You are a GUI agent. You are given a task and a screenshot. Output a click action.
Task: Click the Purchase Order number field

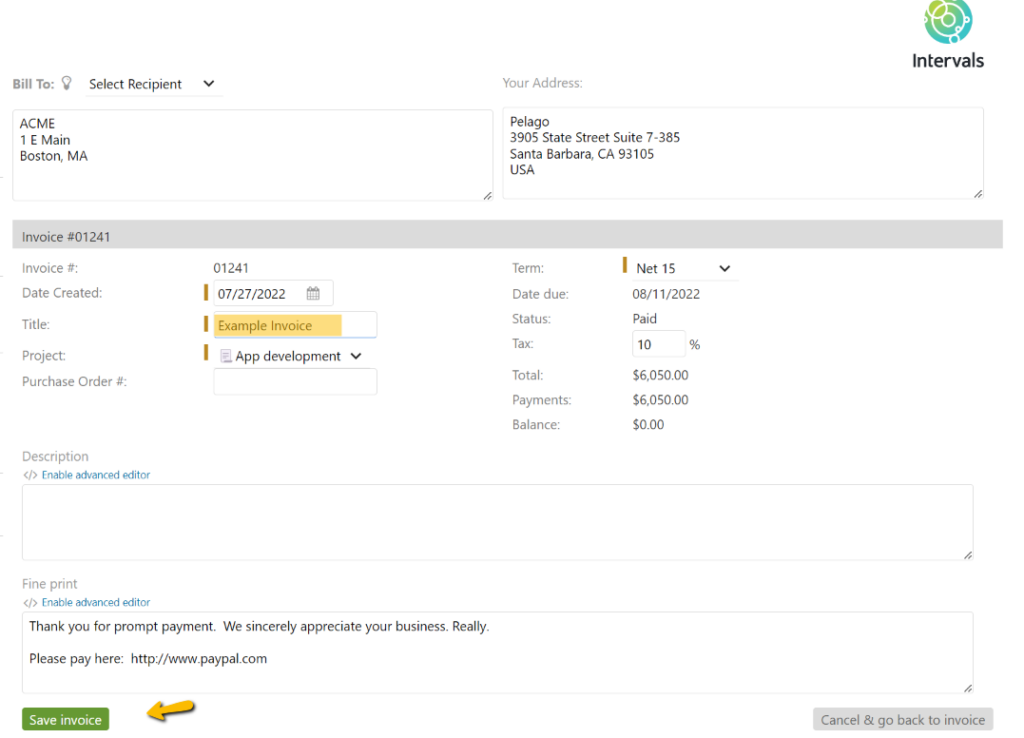click(x=294, y=381)
